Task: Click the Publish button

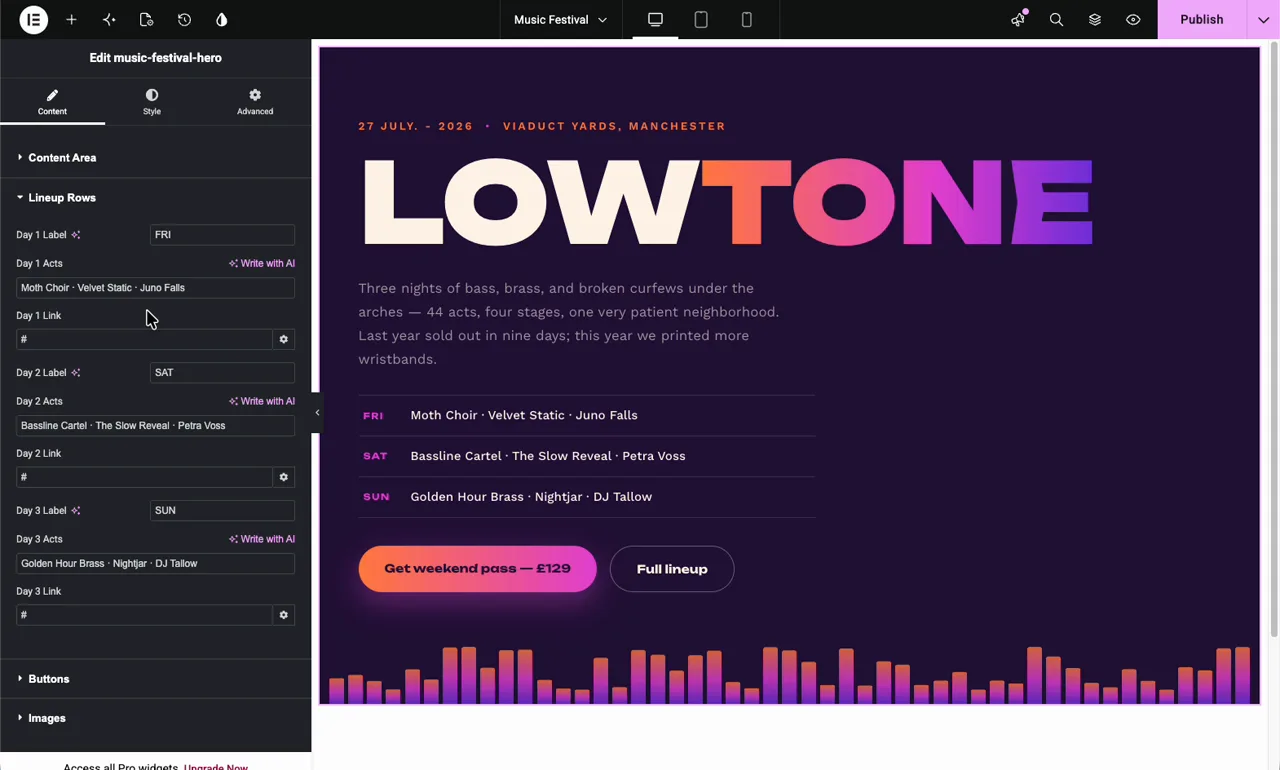Action: (x=1202, y=19)
